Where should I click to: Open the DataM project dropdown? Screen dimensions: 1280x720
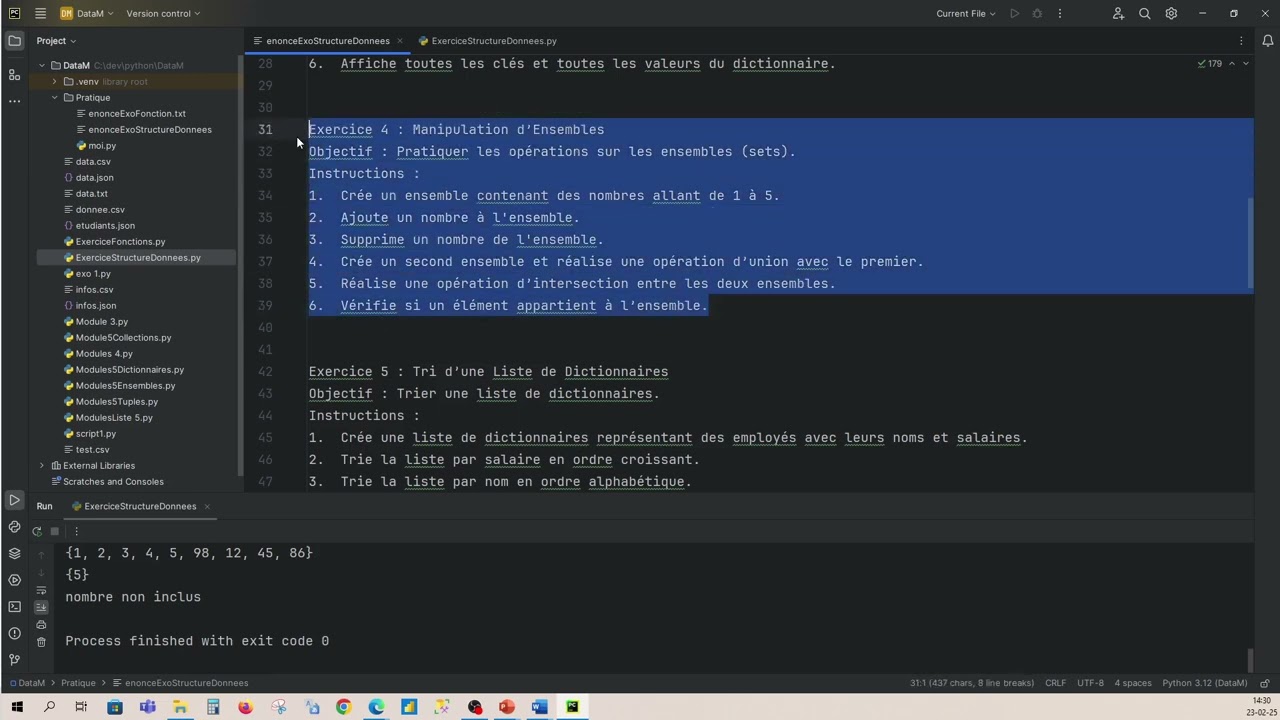click(x=86, y=13)
